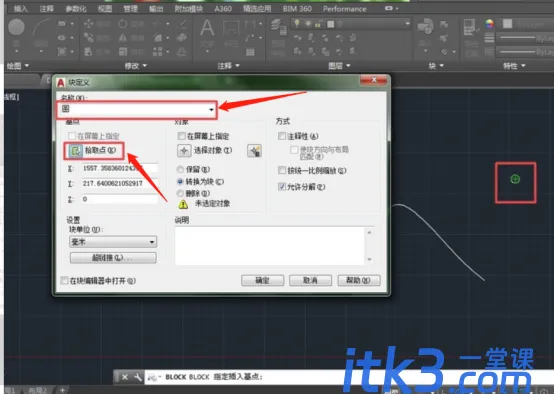The image size is (554, 394).
Task: Choose the Copy tool in Modify panel
Action: tap(88, 38)
